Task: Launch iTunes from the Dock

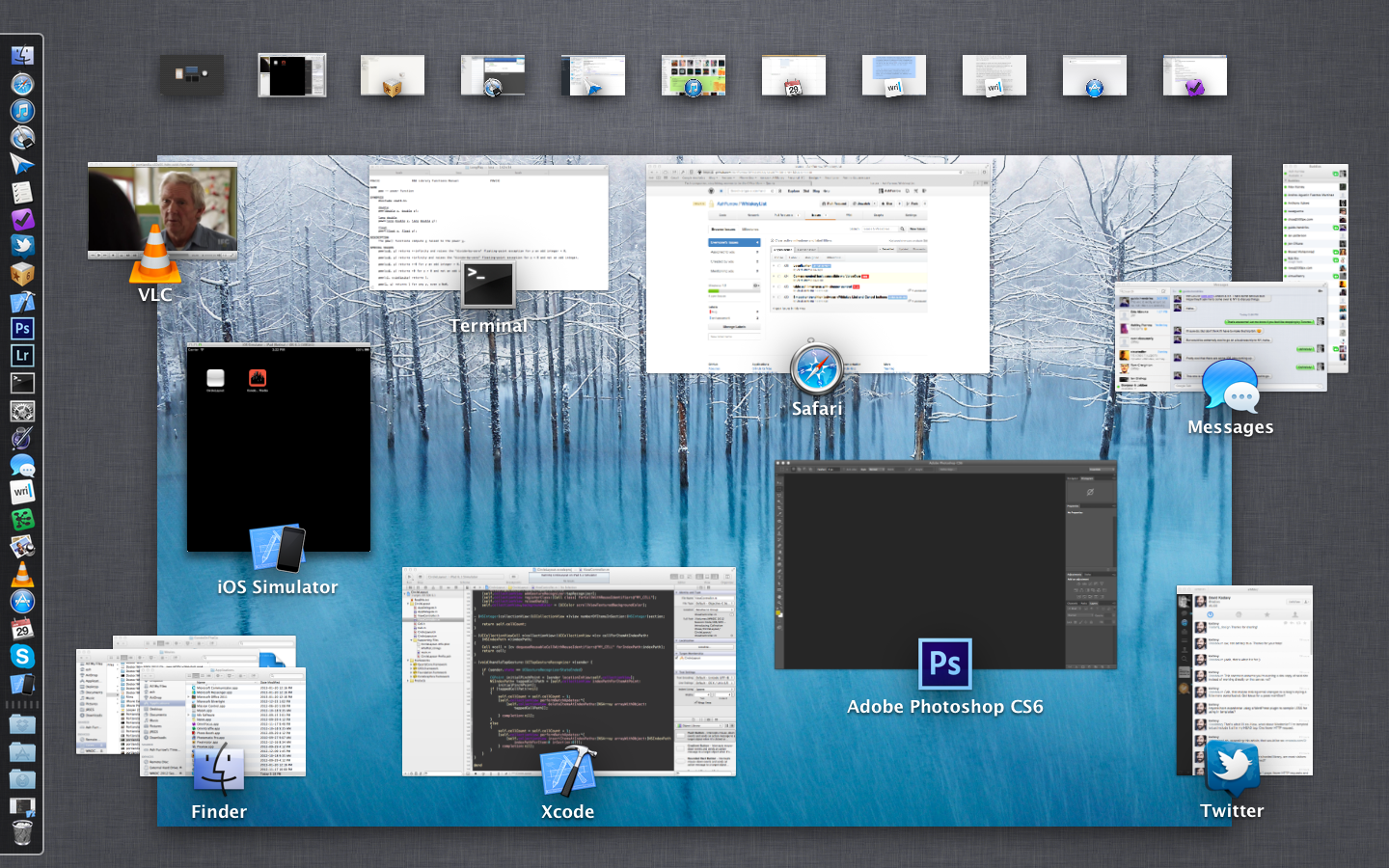Action: point(22,111)
